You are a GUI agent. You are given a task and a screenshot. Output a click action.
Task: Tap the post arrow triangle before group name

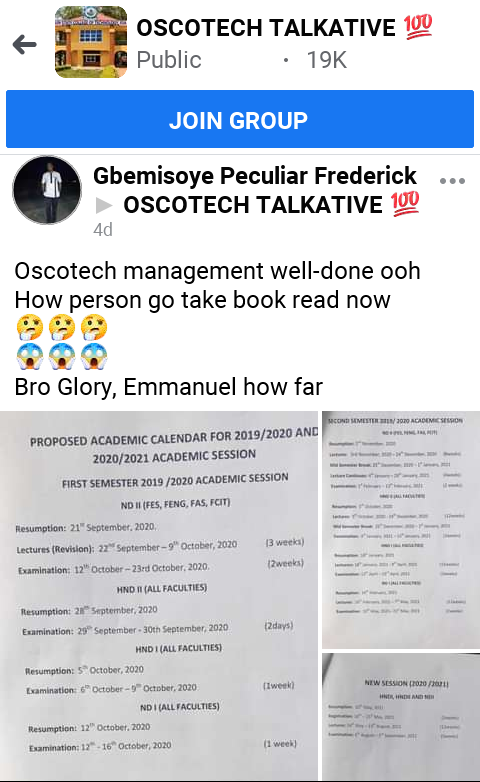tap(104, 205)
